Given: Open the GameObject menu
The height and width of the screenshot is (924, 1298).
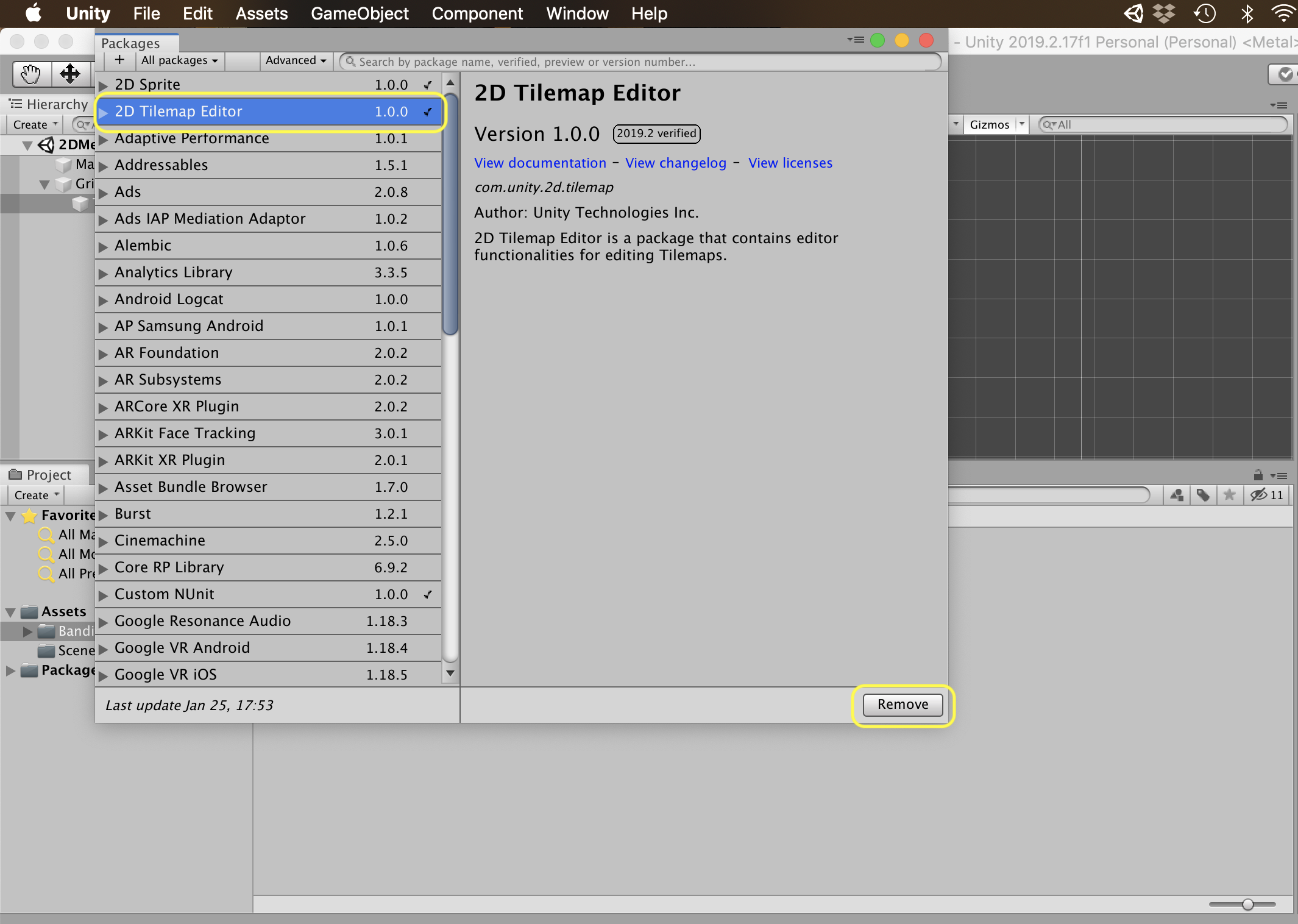Looking at the screenshot, I should click(x=360, y=13).
